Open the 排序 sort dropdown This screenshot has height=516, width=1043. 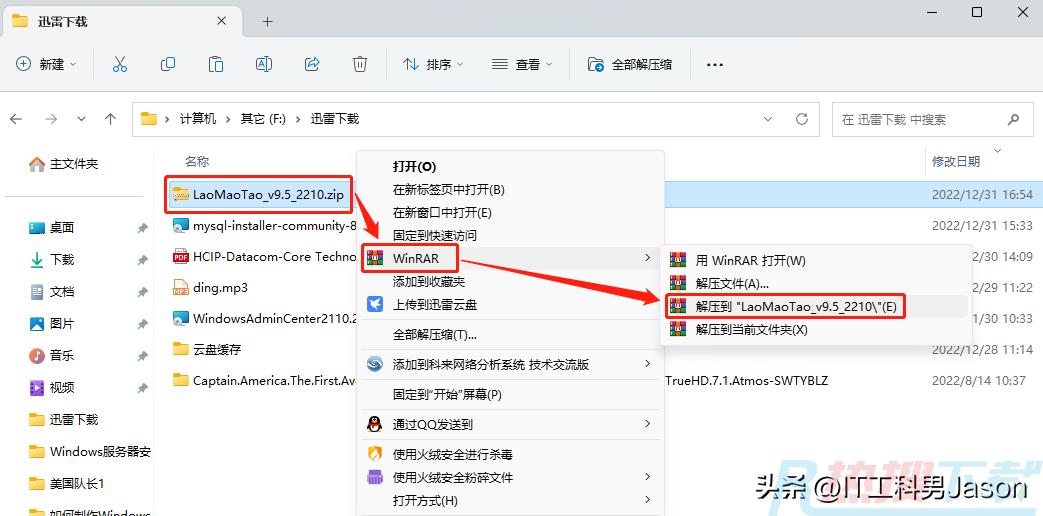[x=433, y=64]
